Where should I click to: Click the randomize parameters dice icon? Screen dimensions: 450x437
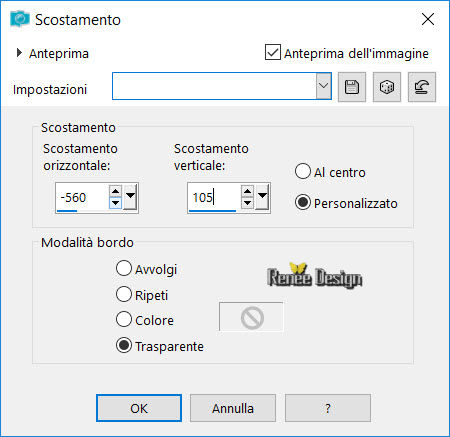387,87
